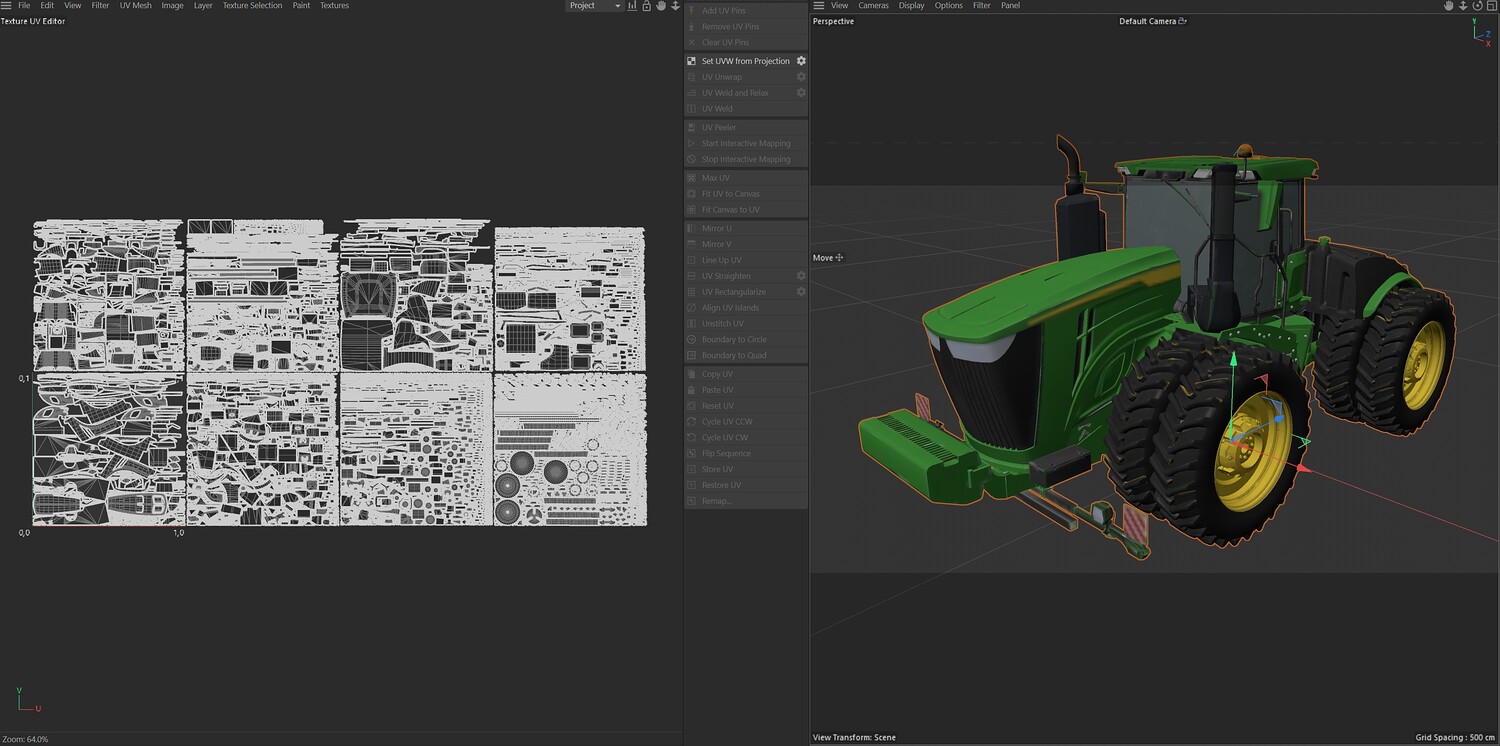This screenshot has width=1500, height=746.
Task: Click the Fit UV to Canvas command
Action: pyautogui.click(x=730, y=194)
